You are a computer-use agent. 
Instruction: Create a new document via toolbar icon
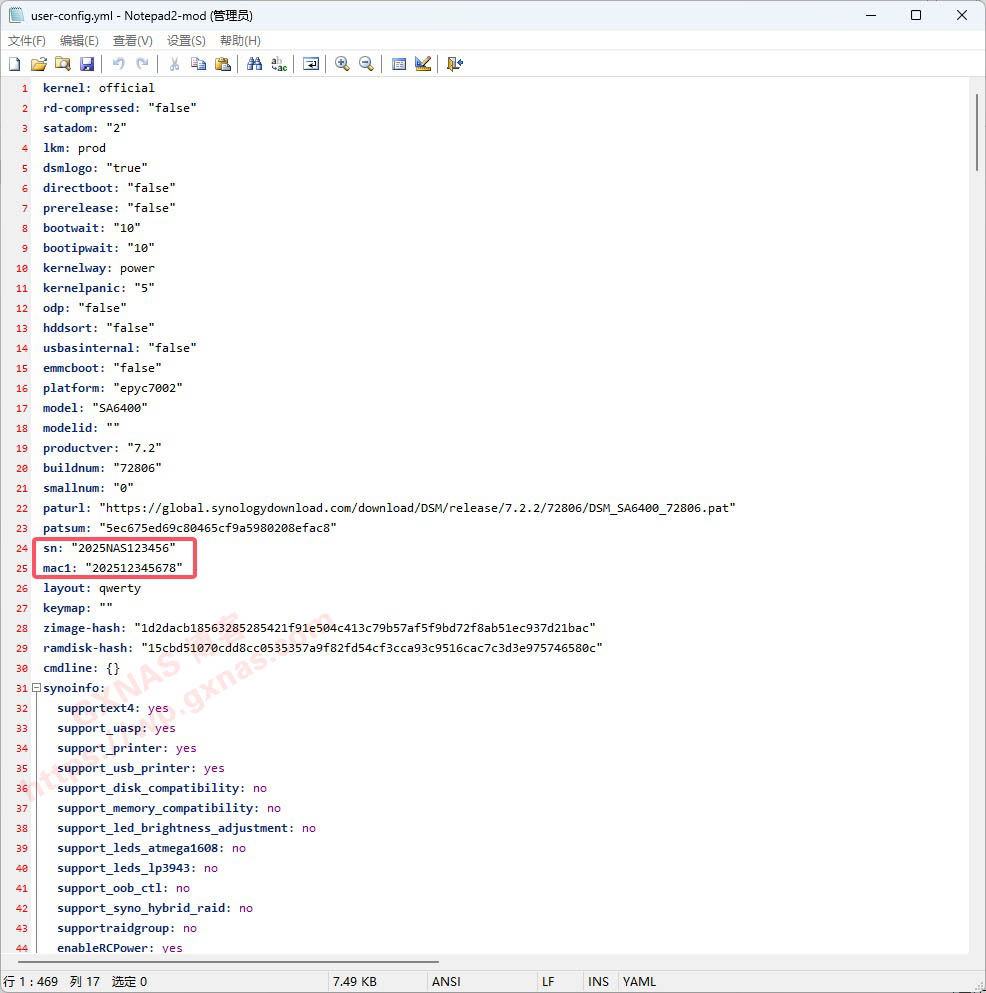pos(15,64)
